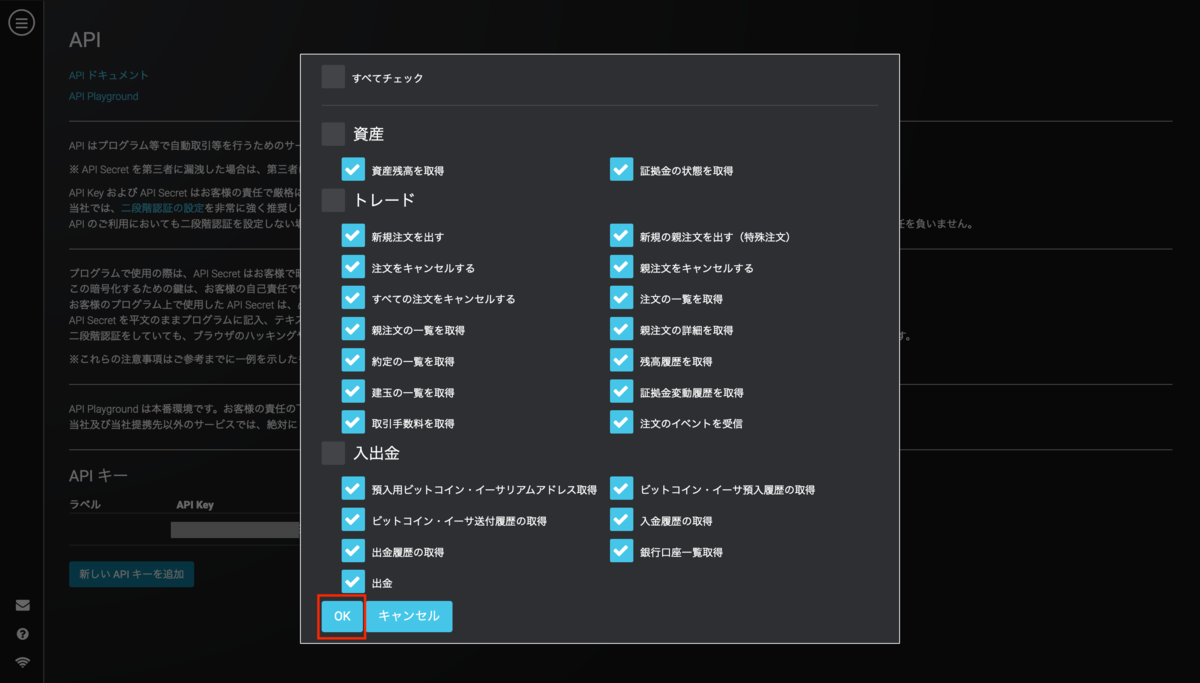This screenshot has width=1200, height=683.
Task: Toggle the 資産 category checkbox
Action: (x=333, y=132)
